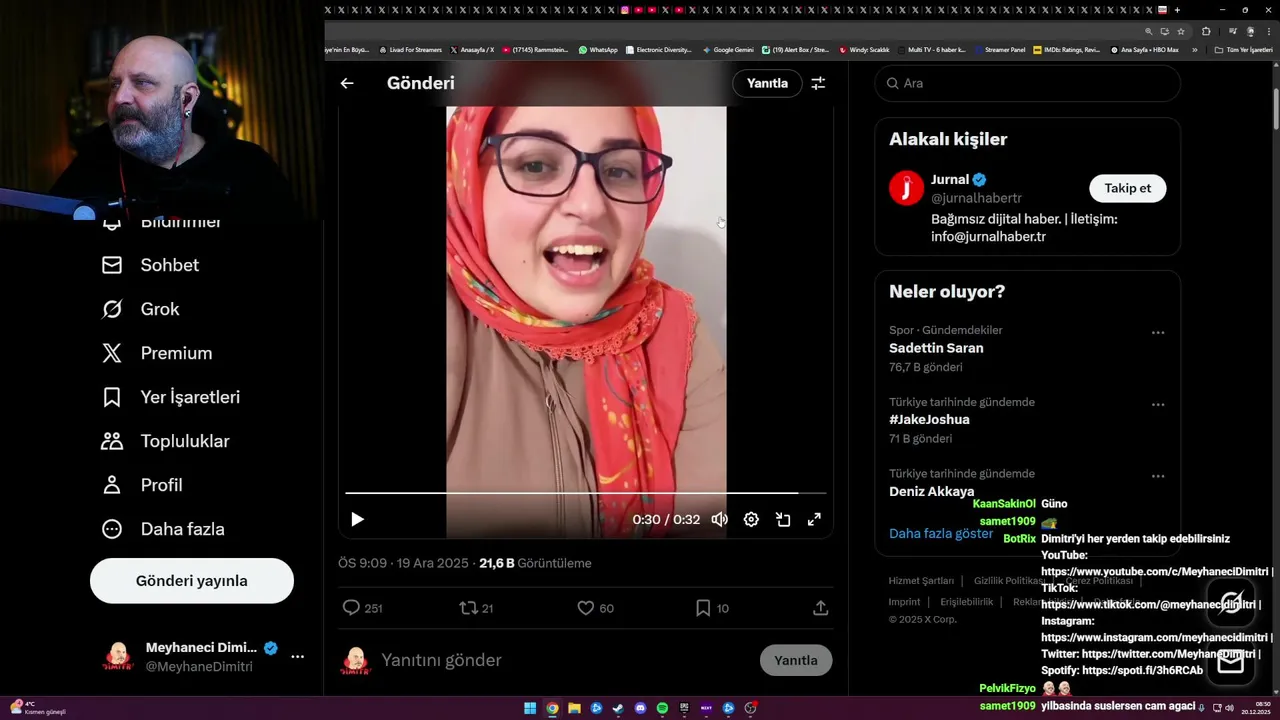Viewport: 1280px width, 720px height.
Task: Click Daha fazla göster under trends
Action: (941, 534)
